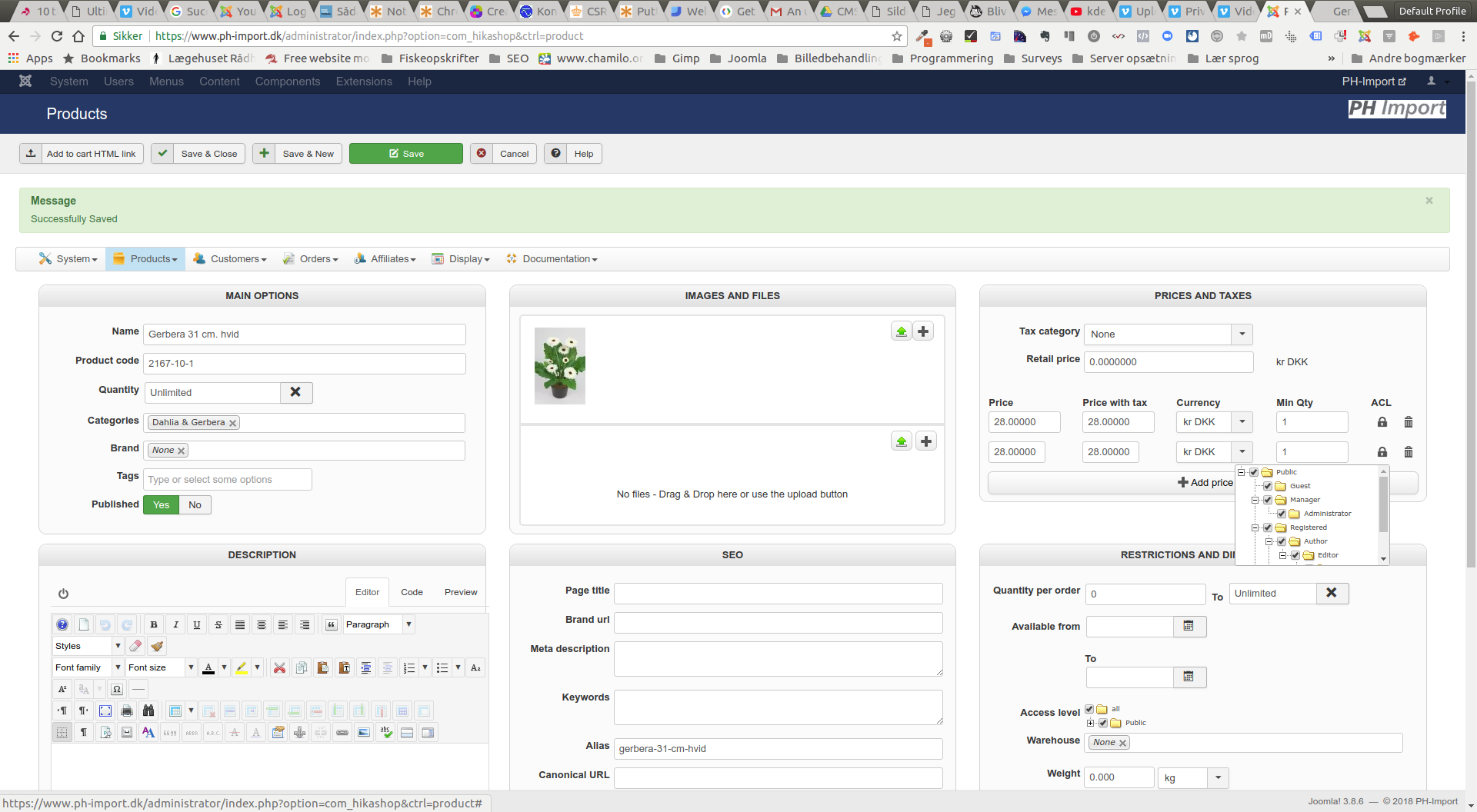The height and width of the screenshot is (812, 1477).
Task: Click the ACL tree scrollbar
Action: click(1383, 504)
